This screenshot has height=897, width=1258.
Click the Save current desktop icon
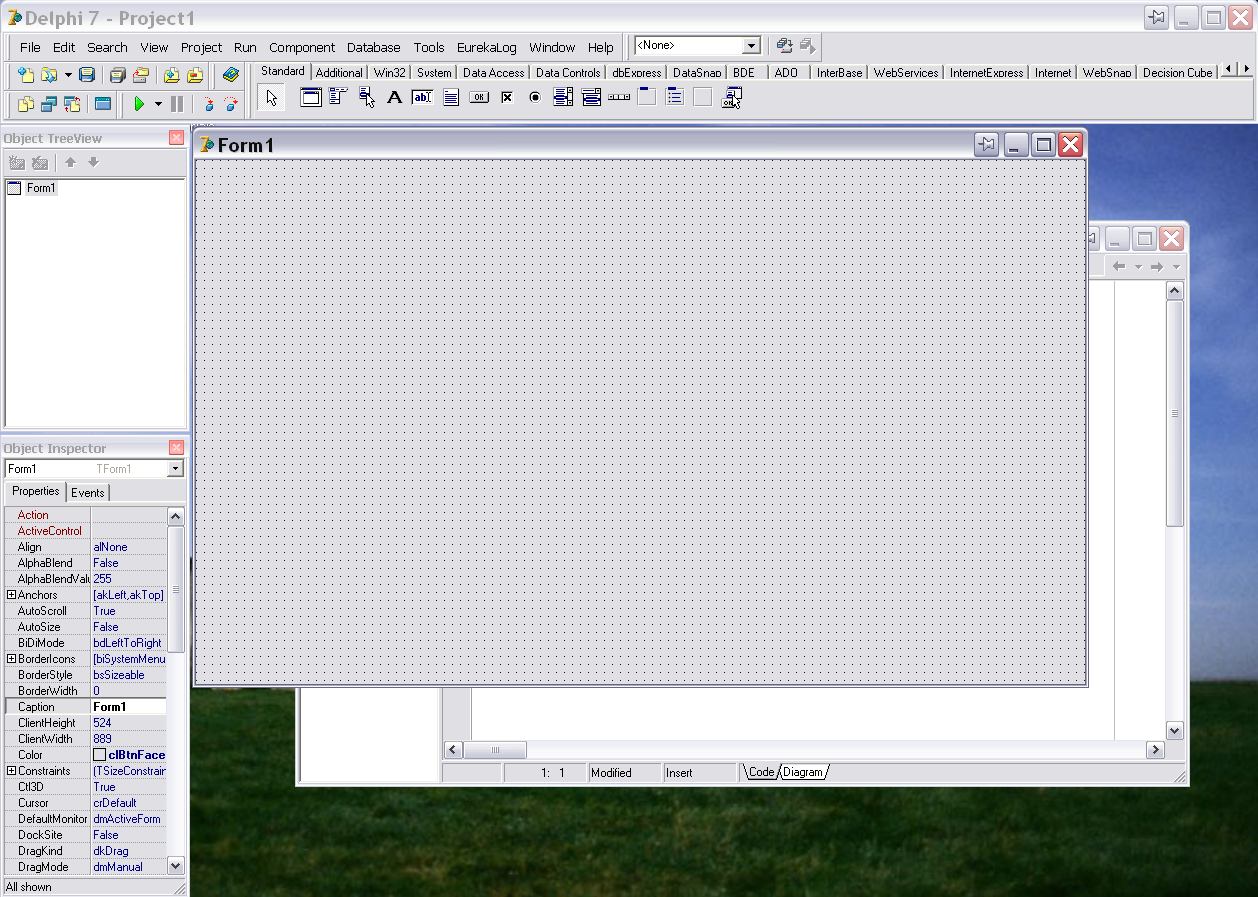click(x=784, y=46)
